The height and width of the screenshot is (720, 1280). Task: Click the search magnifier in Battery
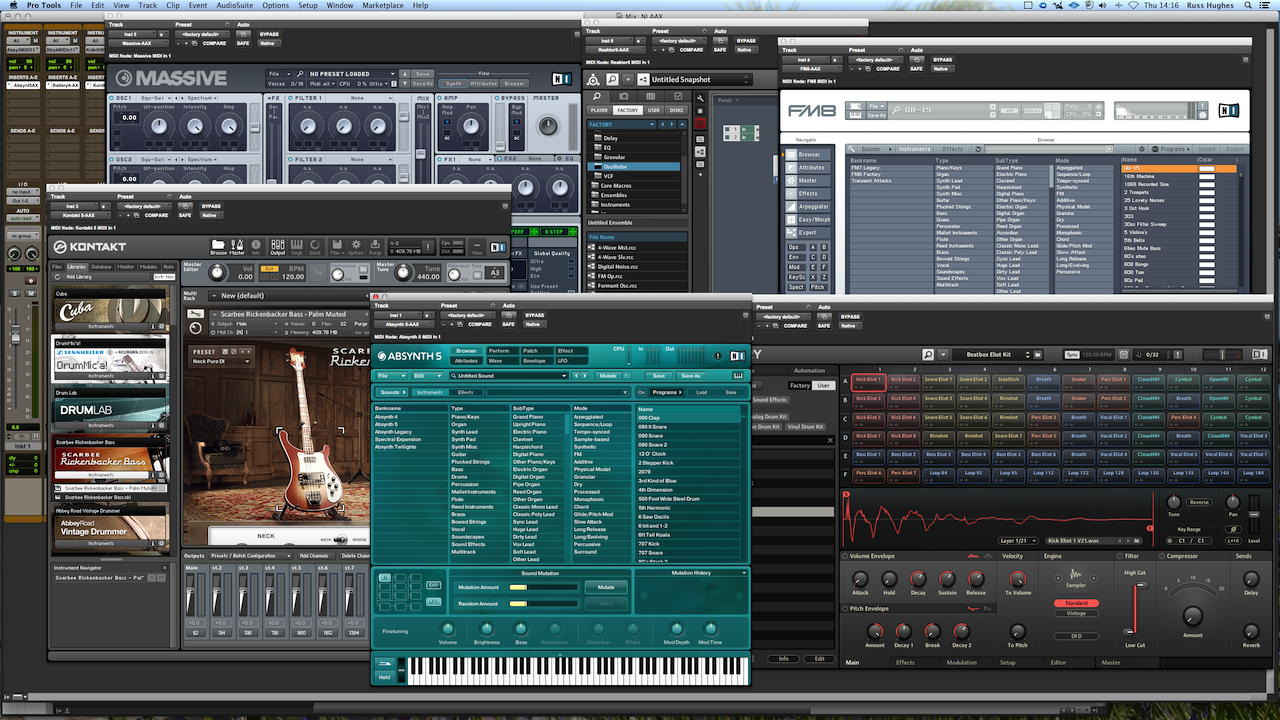click(x=928, y=355)
